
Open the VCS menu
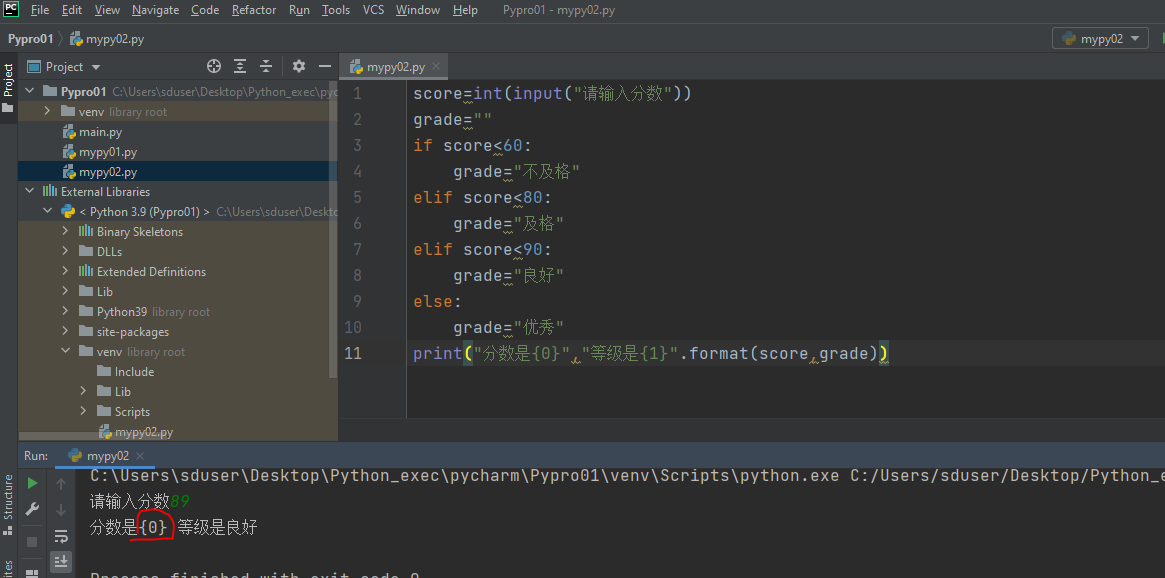coord(374,10)
